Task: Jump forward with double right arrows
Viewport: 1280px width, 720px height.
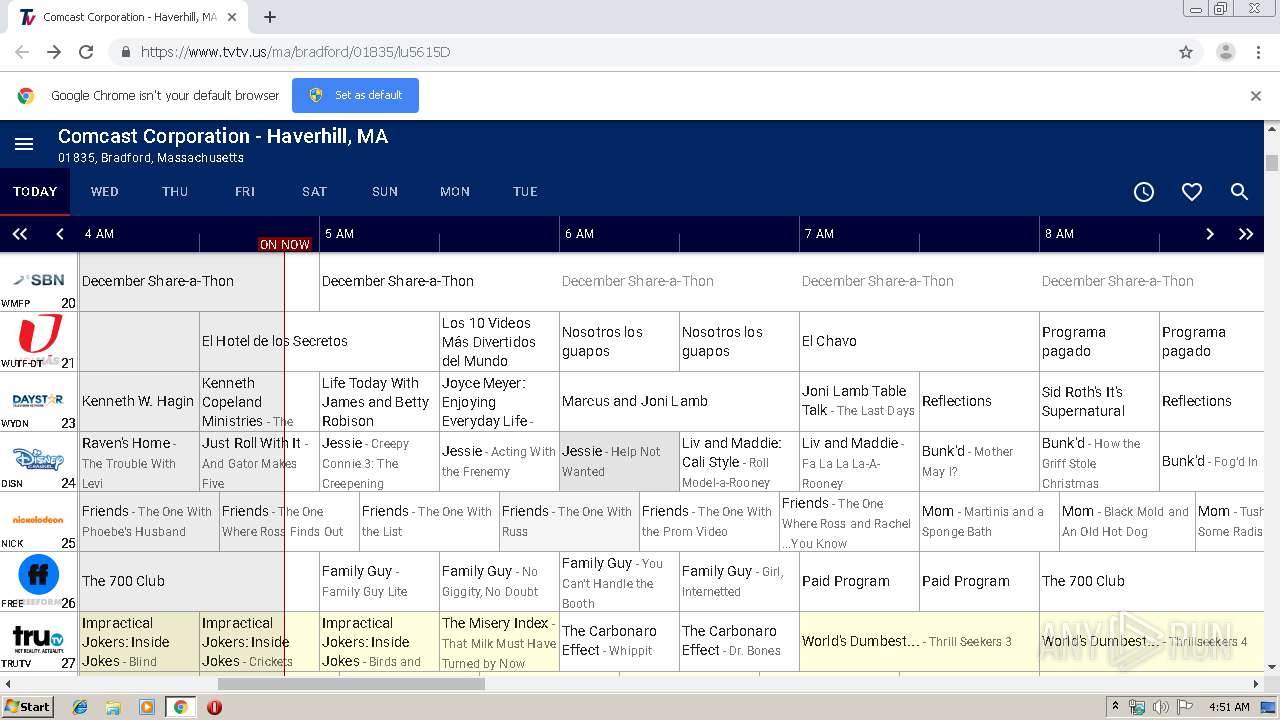Action: point(1246,234)
